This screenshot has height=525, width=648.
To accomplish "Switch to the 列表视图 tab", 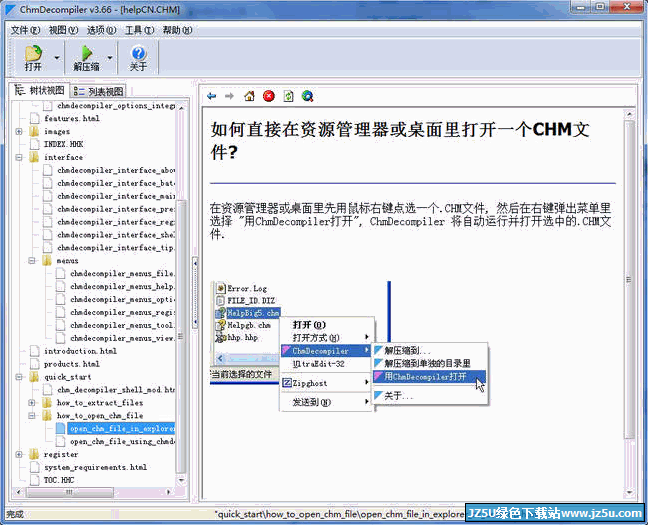I will point(98,91).
